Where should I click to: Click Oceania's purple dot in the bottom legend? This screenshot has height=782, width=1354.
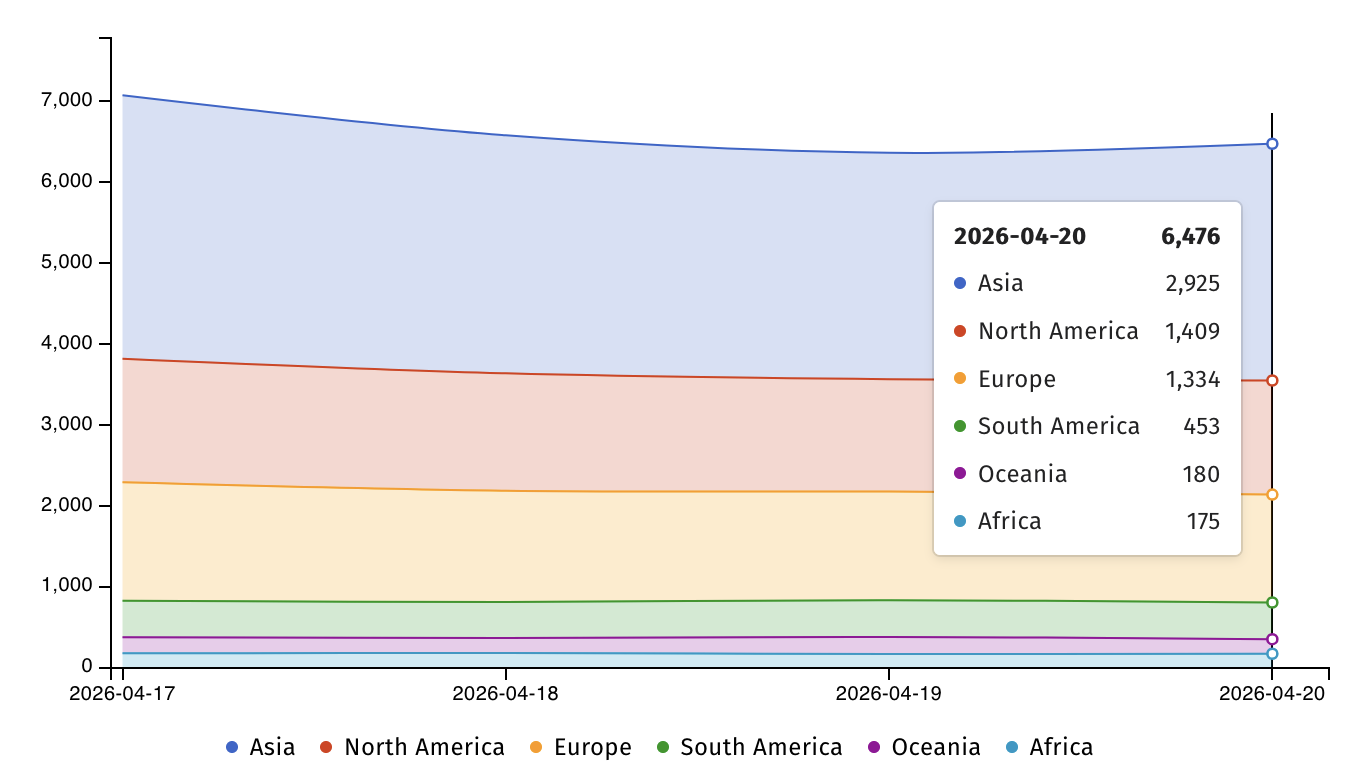(873, 747)
